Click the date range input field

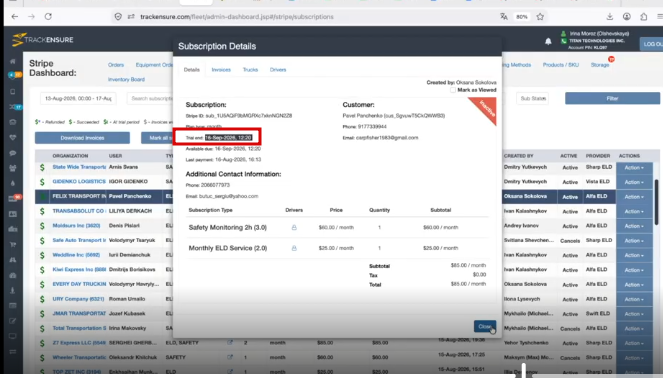pyautogui.click(x=77, y=99)
